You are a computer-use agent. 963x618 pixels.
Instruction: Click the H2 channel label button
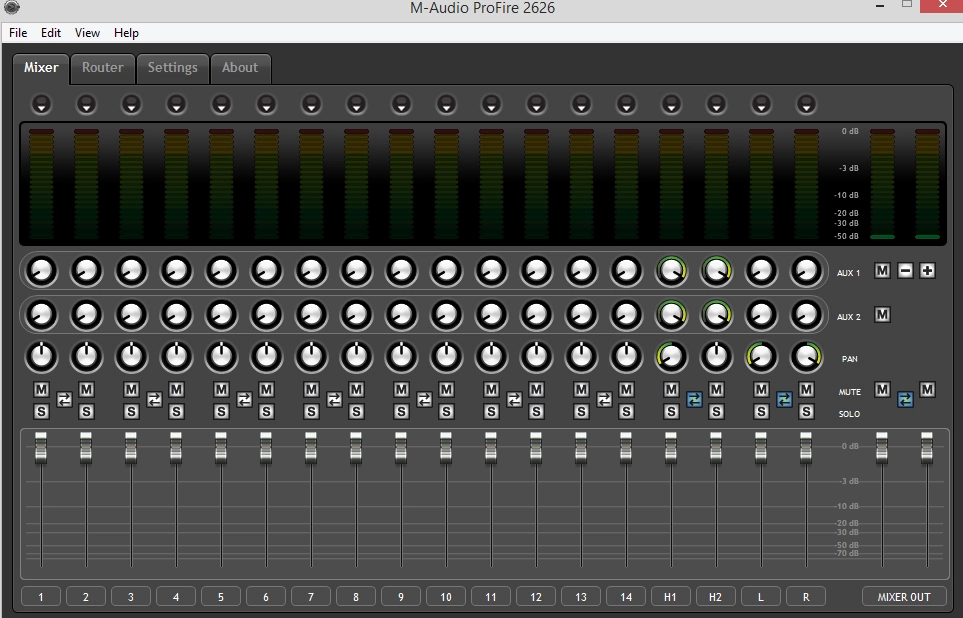[715, 596]
